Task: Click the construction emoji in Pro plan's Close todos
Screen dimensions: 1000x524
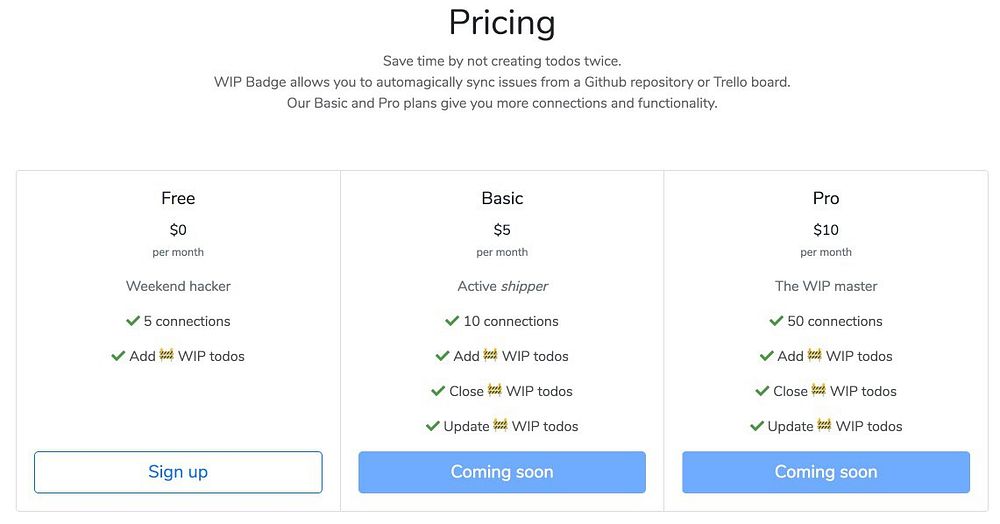Action: click(x=819, y=390)
